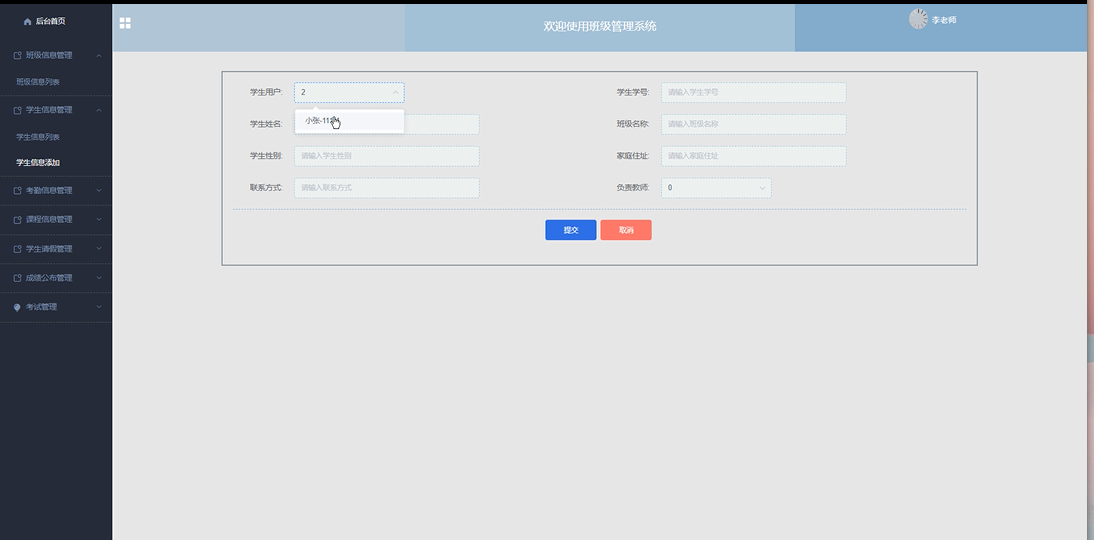The width and height of the screenshot is (1094, 540).
Task: Open 班级信息列表 submenu item
Action: [38, 82]
